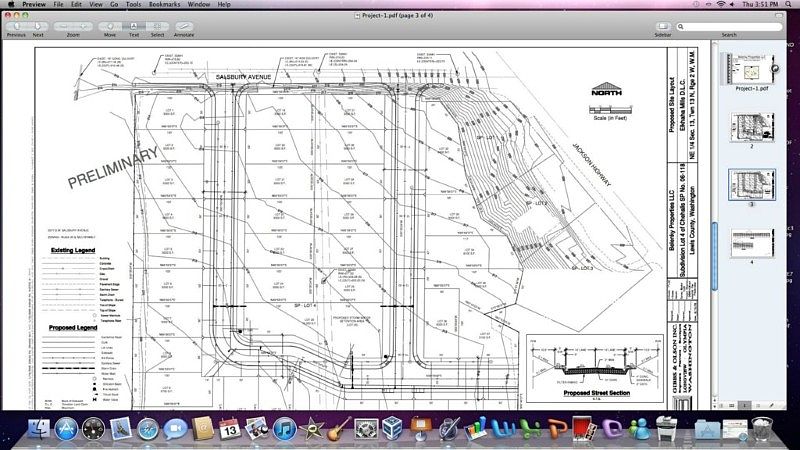Launch iTunes from the Dock
The image size is (800, 450).
click(284, 429)
